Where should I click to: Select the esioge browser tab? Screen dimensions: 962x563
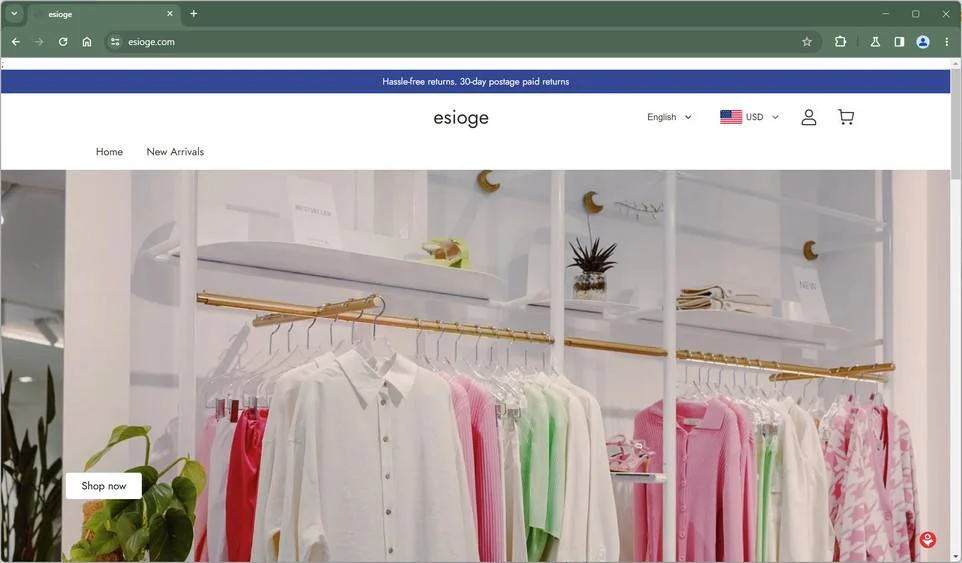coord(103,13)
